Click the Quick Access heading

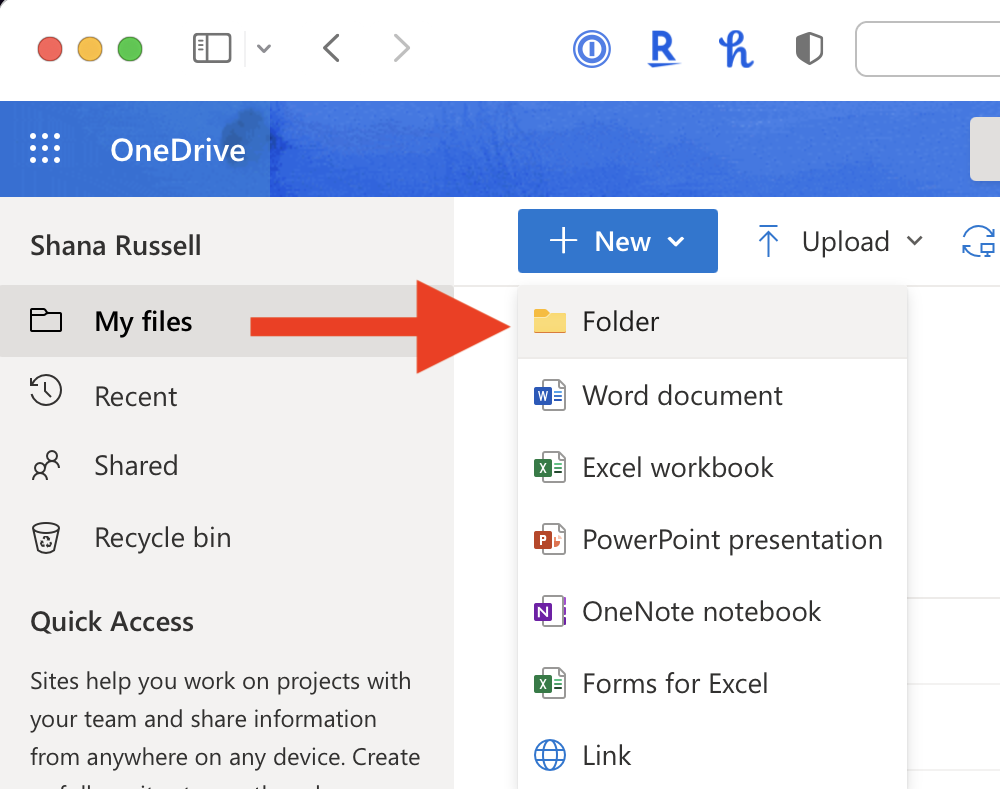(112, 621)
